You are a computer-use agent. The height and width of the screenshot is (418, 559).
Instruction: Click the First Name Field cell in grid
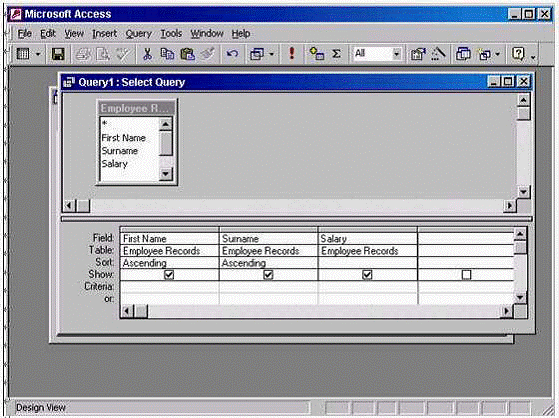click(x=169, y=239)
